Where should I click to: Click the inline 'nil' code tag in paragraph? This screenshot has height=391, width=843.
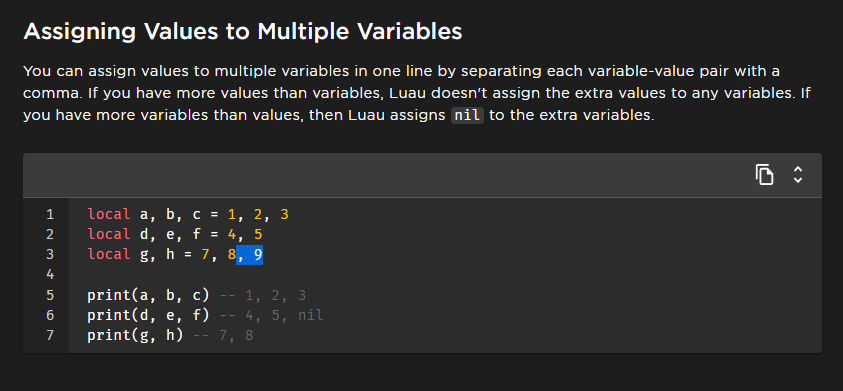click(468, 115)
